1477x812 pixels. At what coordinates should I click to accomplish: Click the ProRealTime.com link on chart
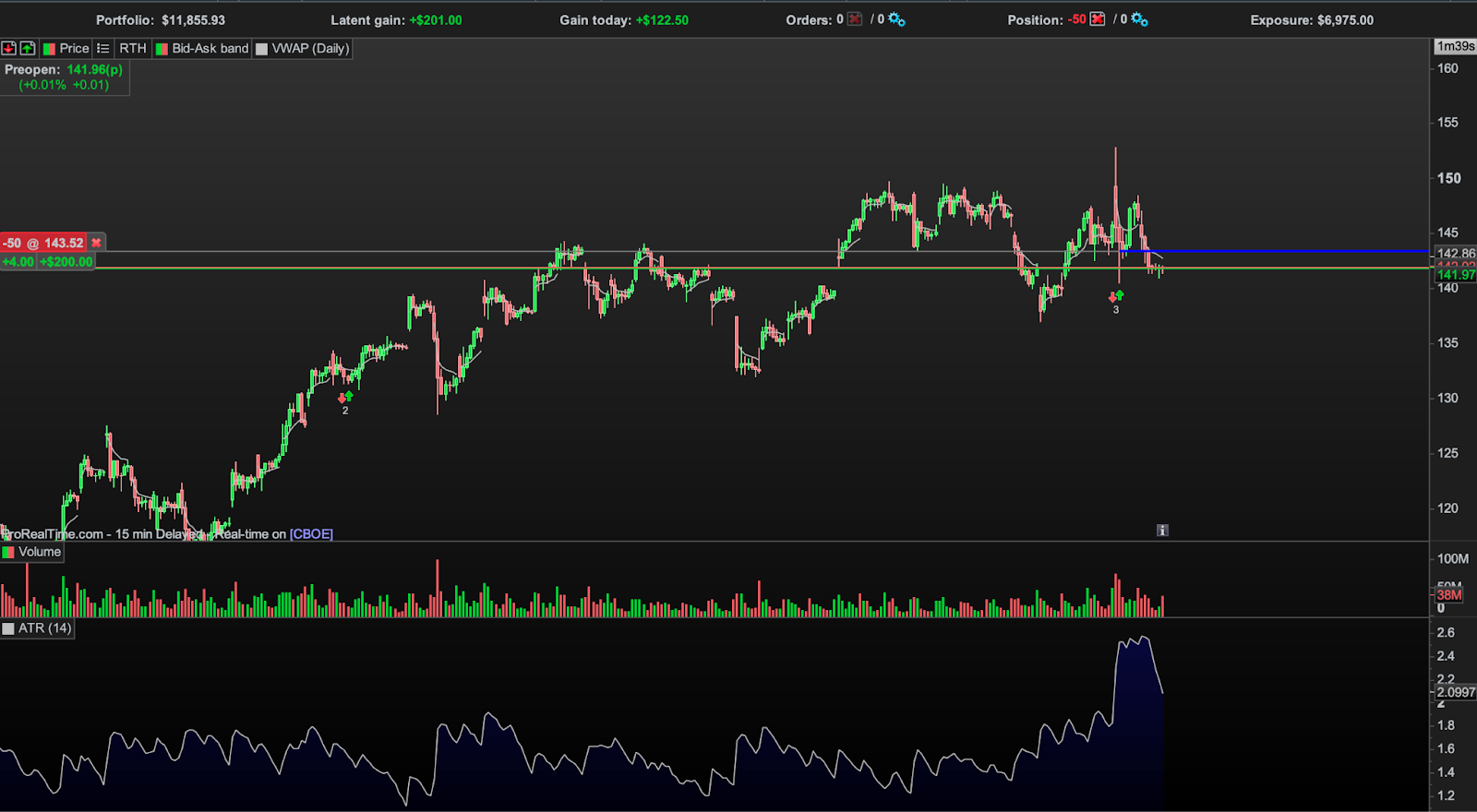click(52, 534)
